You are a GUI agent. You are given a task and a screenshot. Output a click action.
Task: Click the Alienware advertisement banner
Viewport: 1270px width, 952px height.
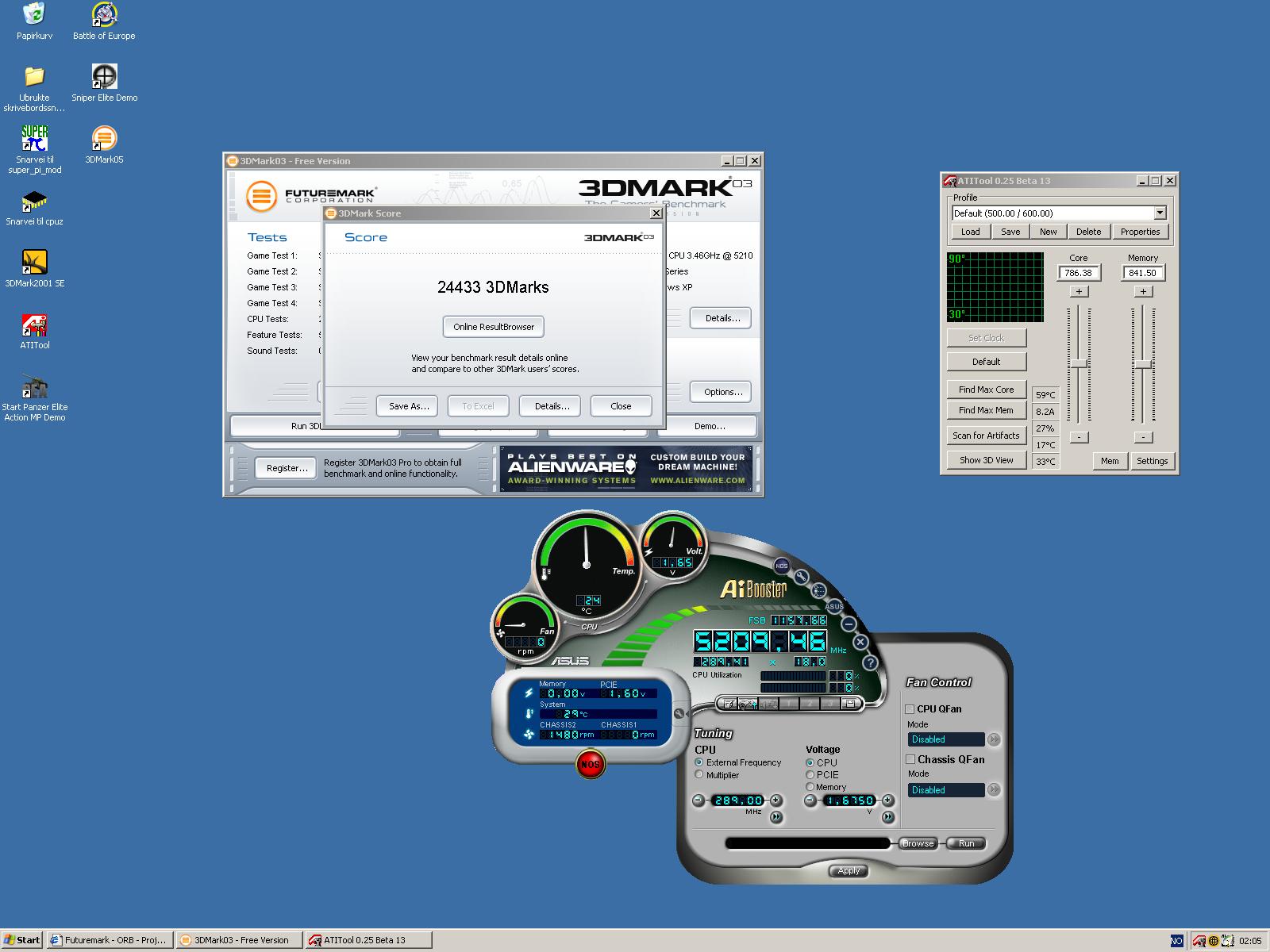(x=628, y=468)
